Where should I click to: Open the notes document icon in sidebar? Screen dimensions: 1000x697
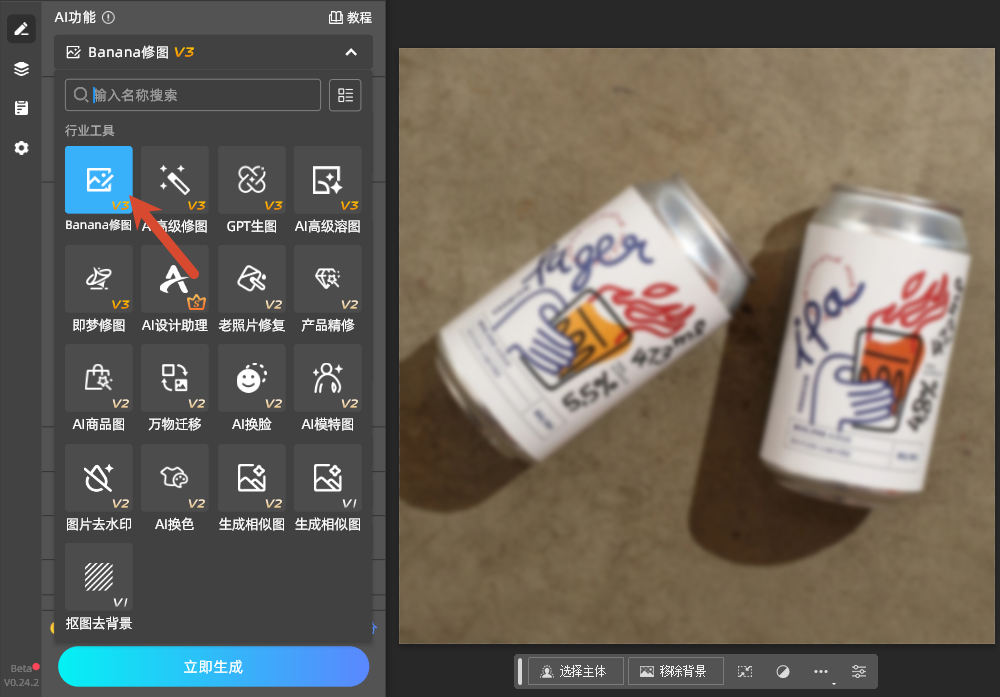click(21, 108)
